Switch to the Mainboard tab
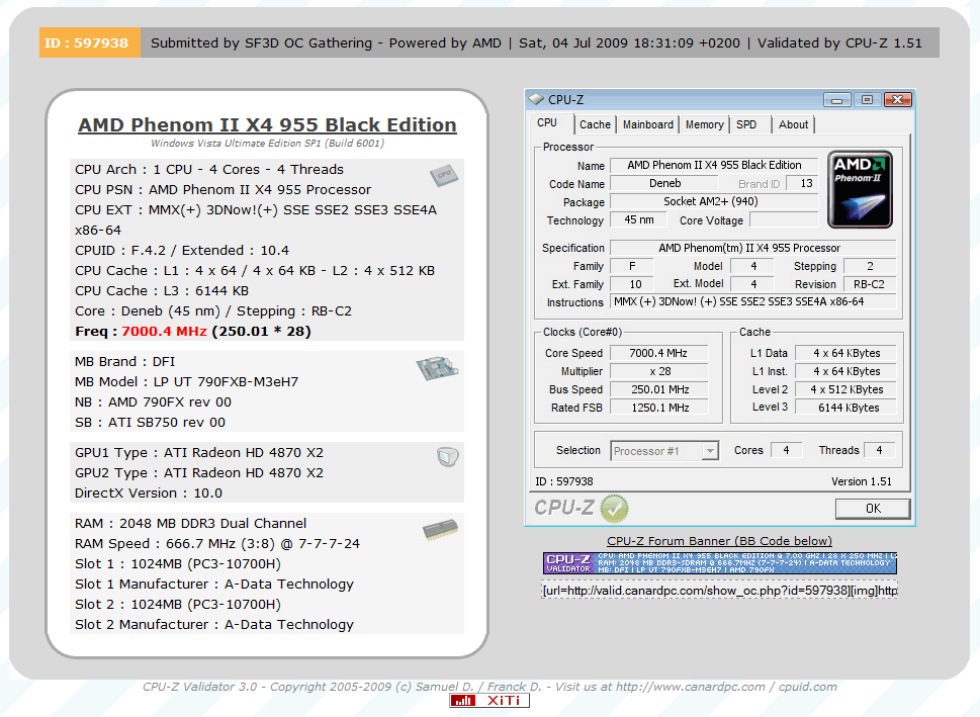The height and width of the screenshot is (717, 980). click(648, 124)
